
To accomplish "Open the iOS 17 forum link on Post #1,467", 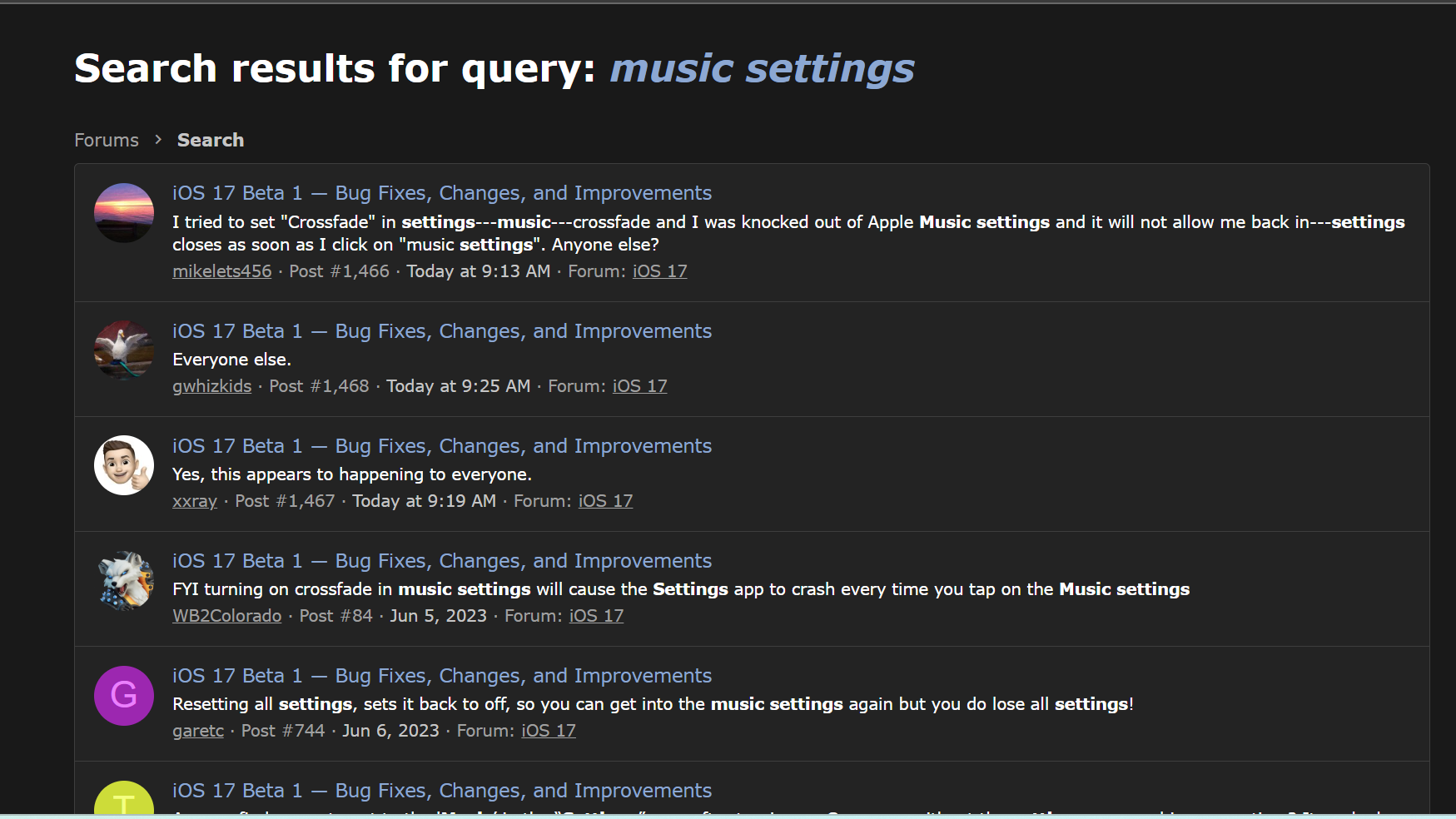I will (x=606, y=501).
